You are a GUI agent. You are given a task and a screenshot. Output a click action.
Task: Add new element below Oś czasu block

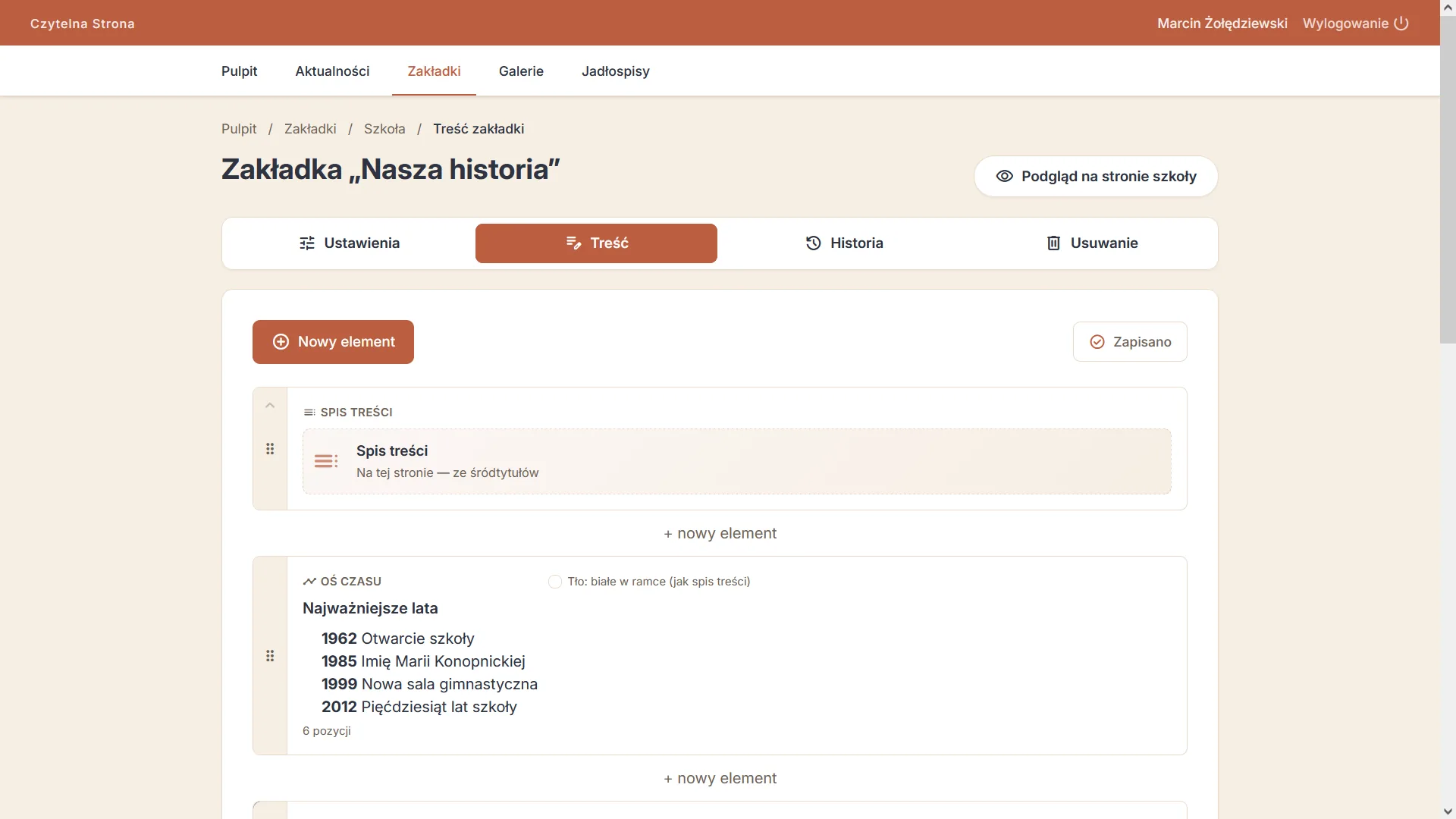[720, 778]
